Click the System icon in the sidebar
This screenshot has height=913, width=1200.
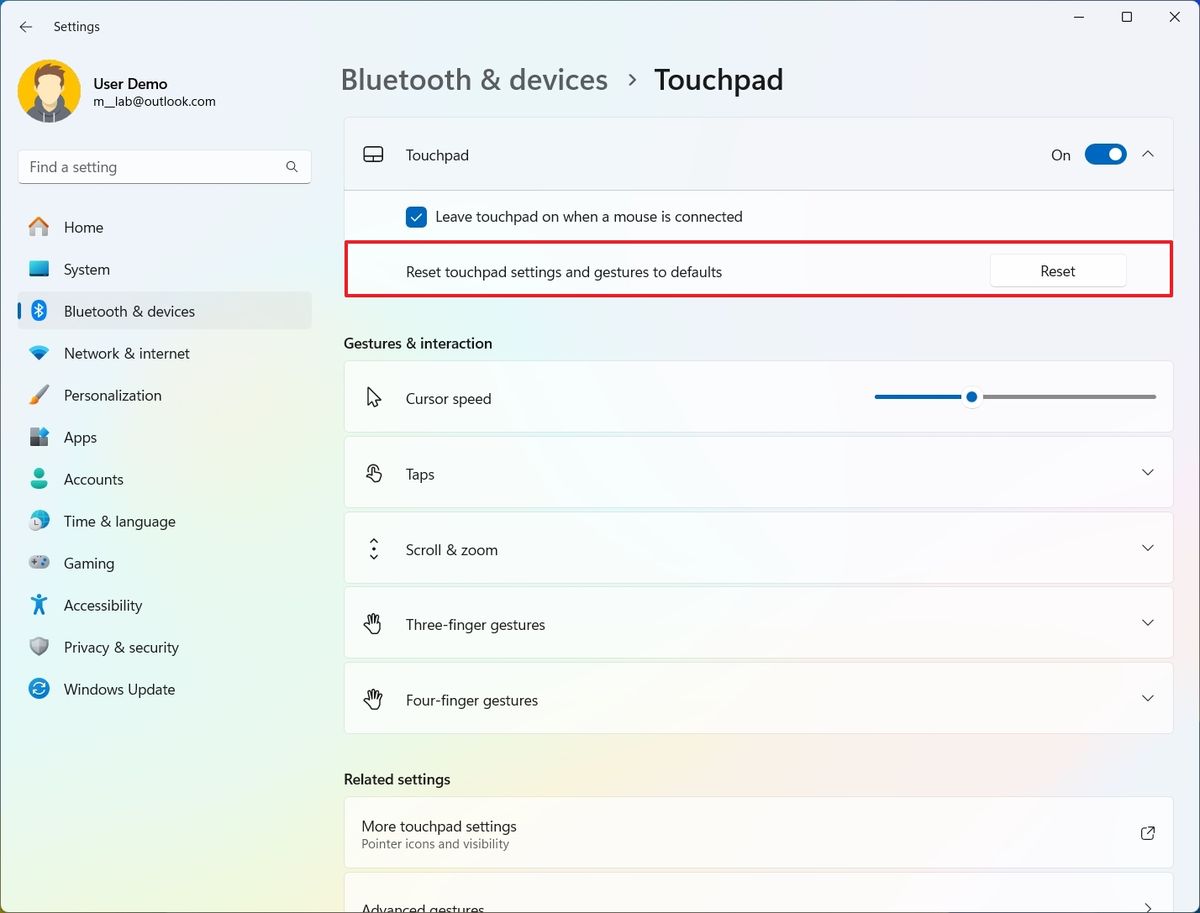click(38, 269)
